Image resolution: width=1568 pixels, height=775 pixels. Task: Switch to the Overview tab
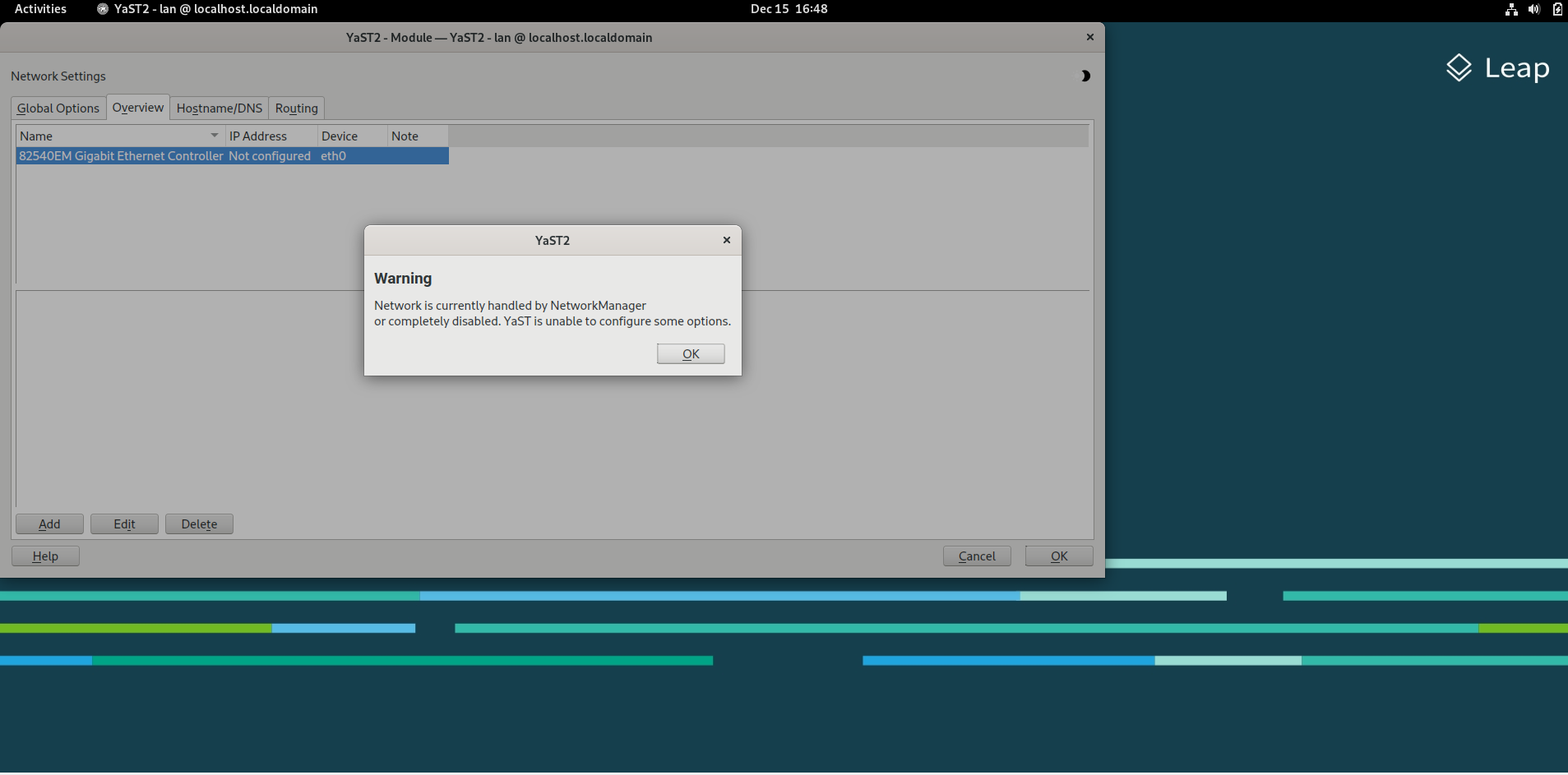138,107
